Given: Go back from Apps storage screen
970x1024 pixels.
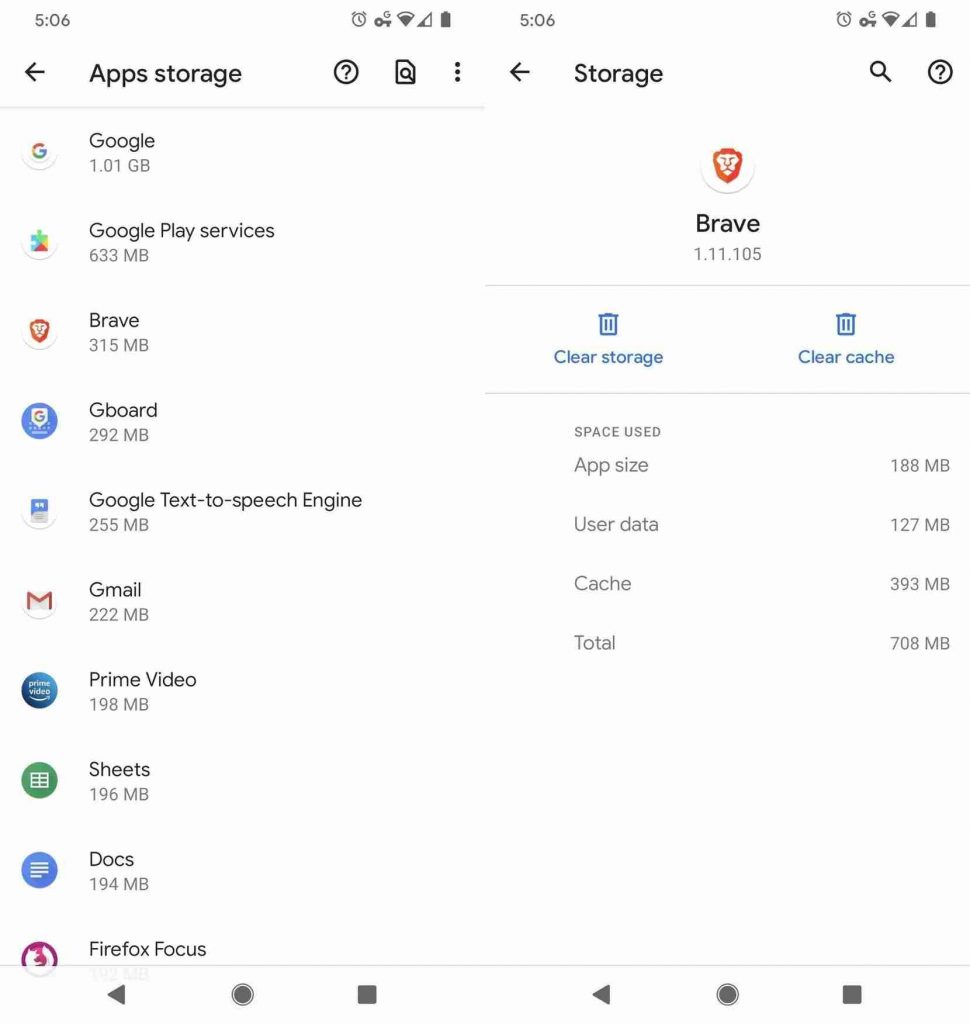Looking at the screenshot, I should [35, 72].
